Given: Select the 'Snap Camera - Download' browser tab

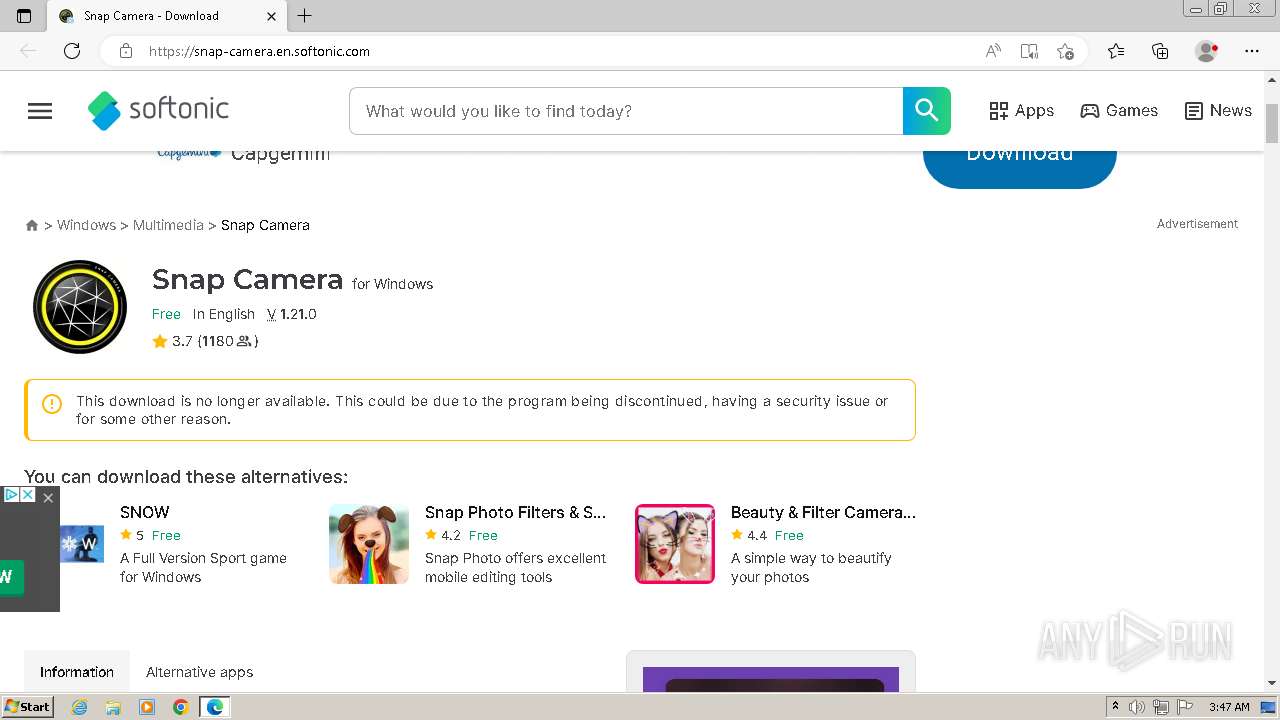Looking at the screenshot, I should click(167, 16).
